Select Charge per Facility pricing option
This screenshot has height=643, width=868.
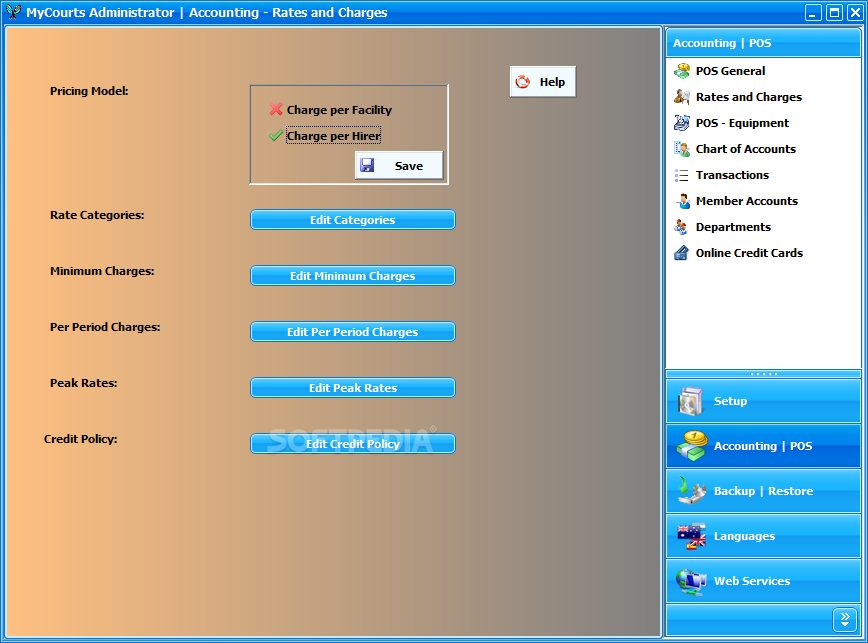coord(331,110)
